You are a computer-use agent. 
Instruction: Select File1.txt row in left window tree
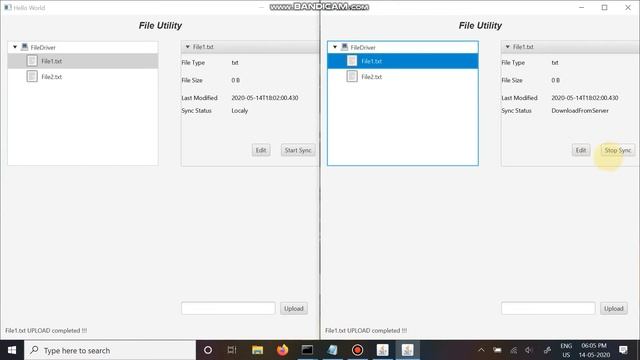click(83, 61)
